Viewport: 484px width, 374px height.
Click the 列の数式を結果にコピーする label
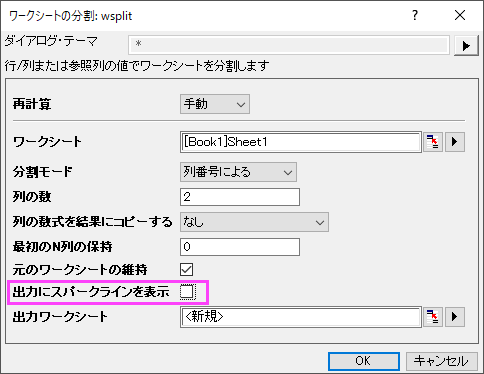(x=93, y=222)
